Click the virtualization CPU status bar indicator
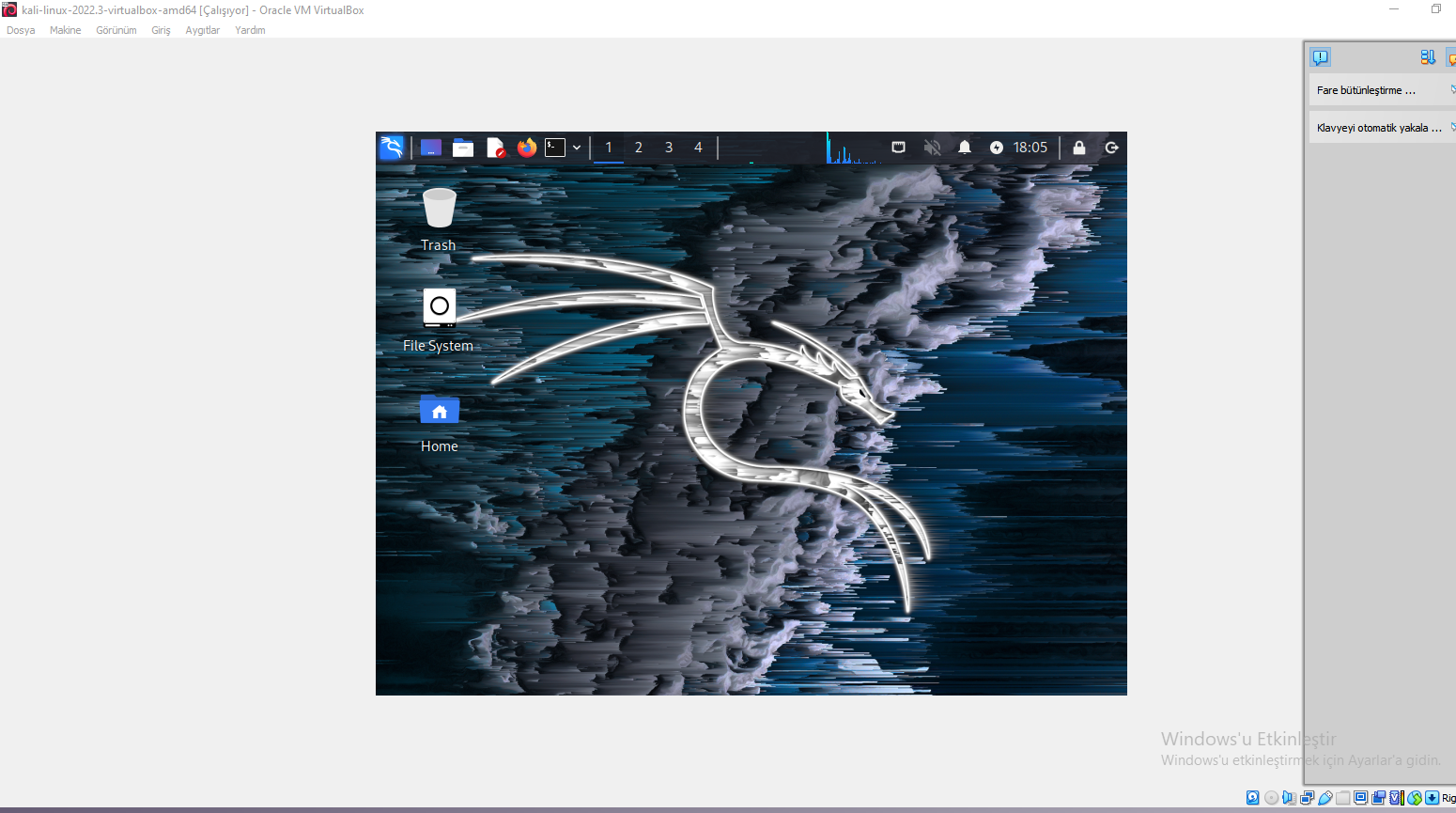Viewport: 1456px width, 813px height. click(x=1397, y=798)
